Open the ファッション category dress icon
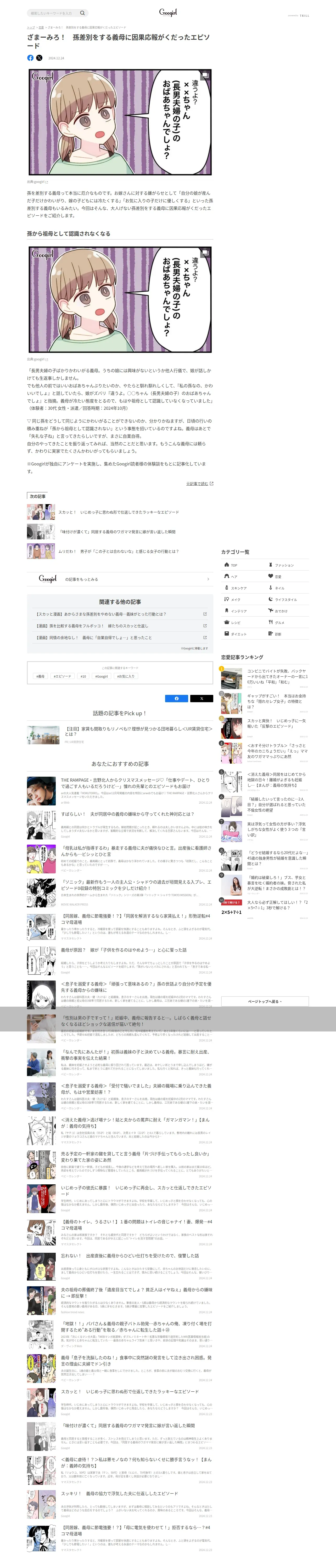This screenshot has height=1568, width=336. (x=271, y=565)
